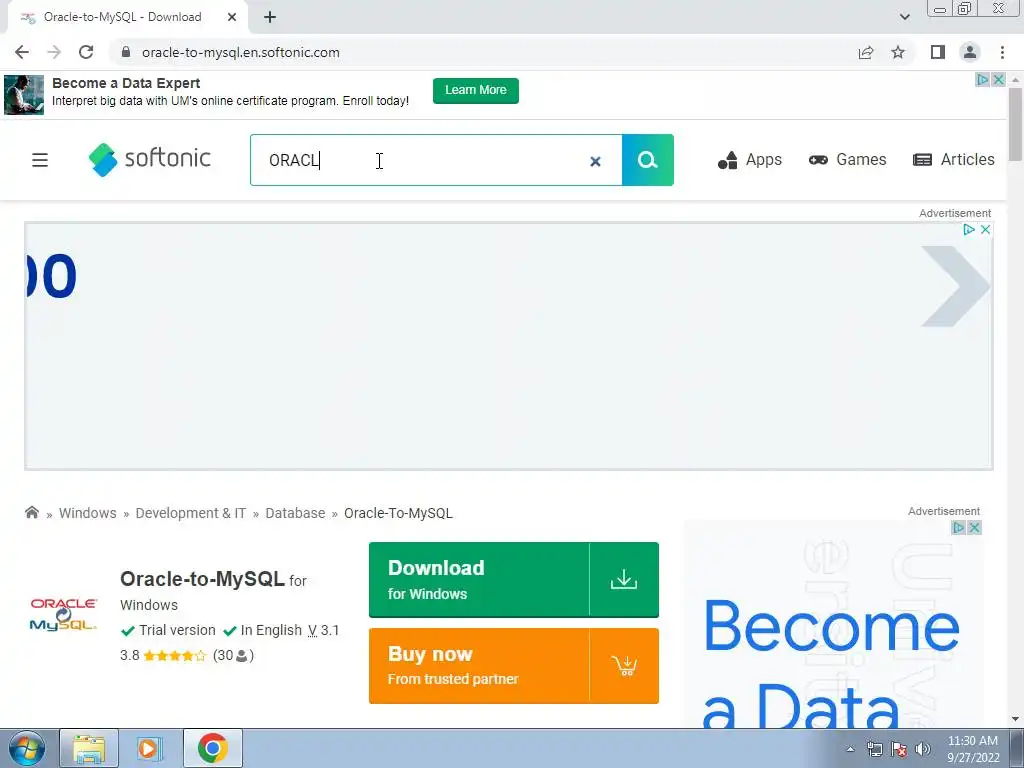Viewport: 1024px width, 768px height.
Task: Open the browser side panel
Action: pyautogui.click(x=938, y=52)
